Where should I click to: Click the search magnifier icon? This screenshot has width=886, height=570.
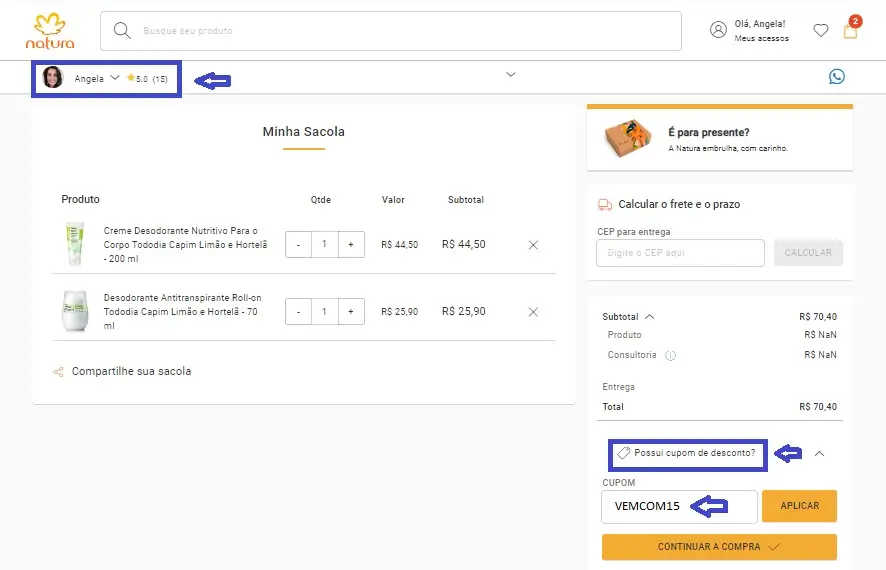click(122, 31)
